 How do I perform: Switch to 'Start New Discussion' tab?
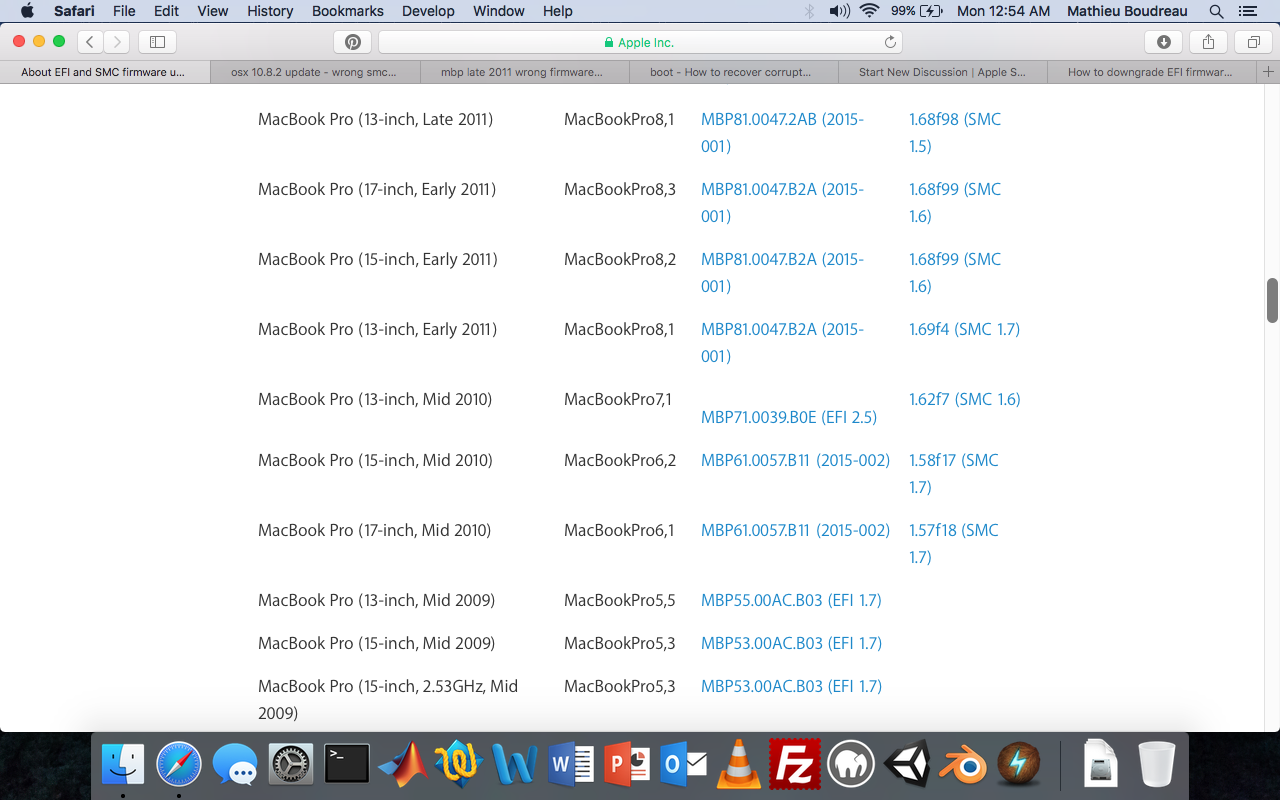pos(942,72)
